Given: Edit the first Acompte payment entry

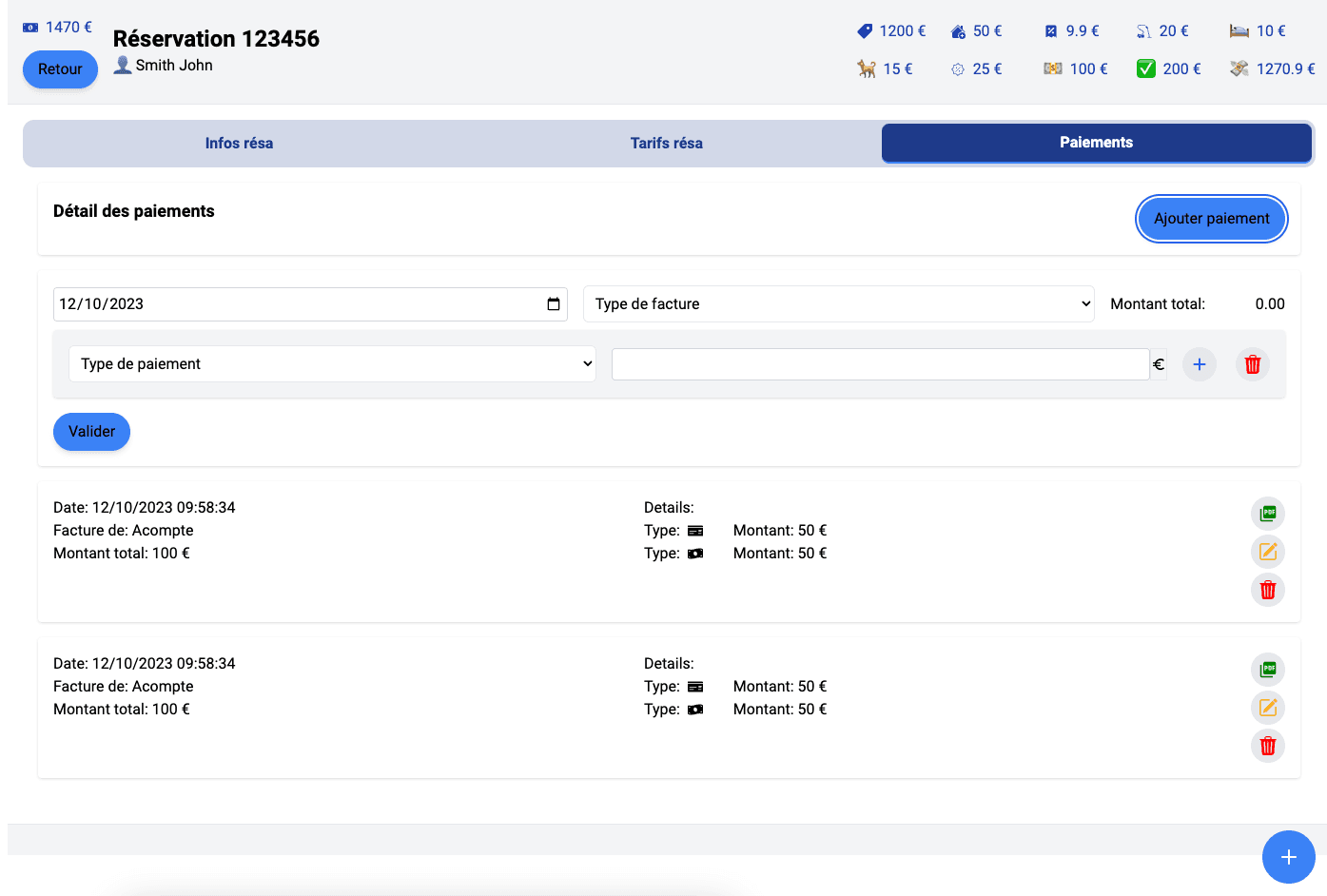Looking at the screenshot, I should point(1268,552).
